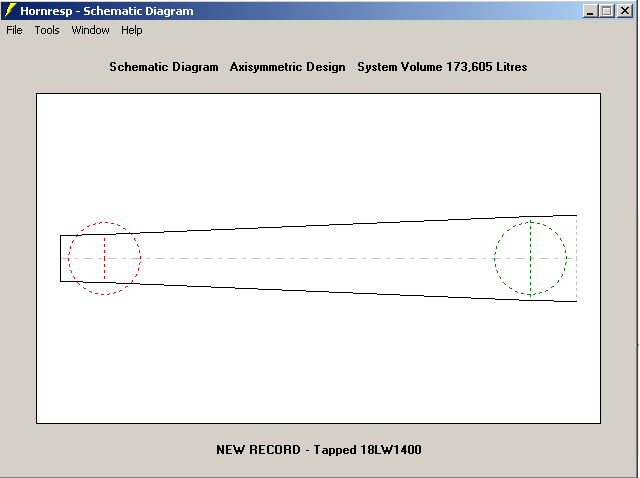The height and width of the screenshot is (478, 640).
Task: Click the 'Axisymmetric Design' text
Action: (x=287, y=67)
